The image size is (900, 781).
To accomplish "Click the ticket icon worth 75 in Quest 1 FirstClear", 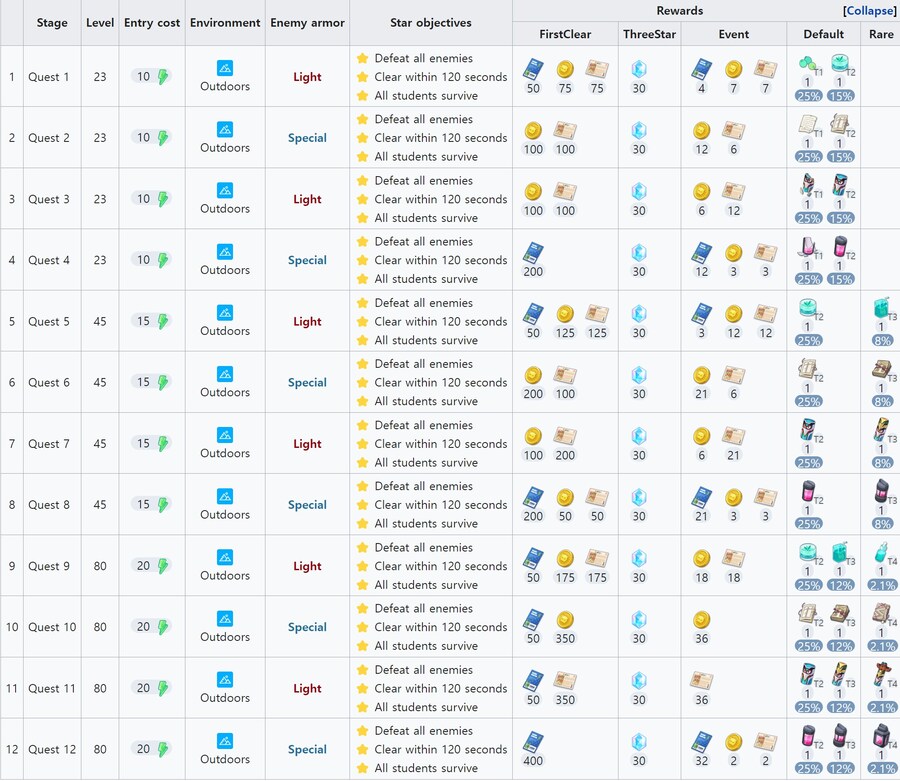I will click(x=597, y=69).
